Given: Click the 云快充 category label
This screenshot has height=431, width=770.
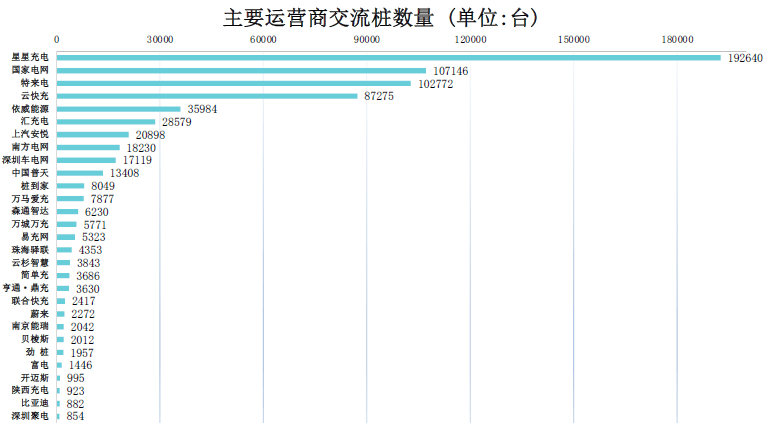Looking at the screenshot, I should pyautogui.click(x=35, y=96).
